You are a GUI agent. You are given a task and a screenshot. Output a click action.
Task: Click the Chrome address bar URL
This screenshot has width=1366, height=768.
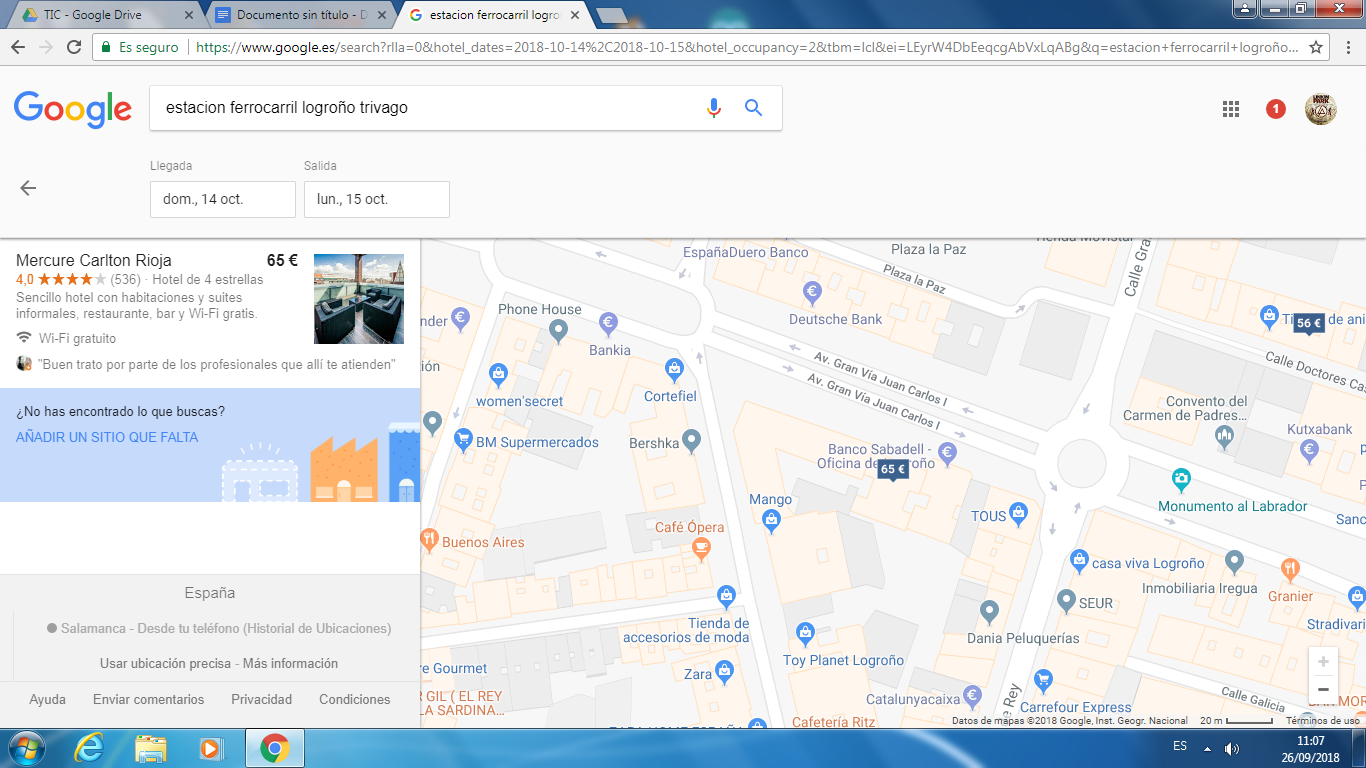click(746, 47)
